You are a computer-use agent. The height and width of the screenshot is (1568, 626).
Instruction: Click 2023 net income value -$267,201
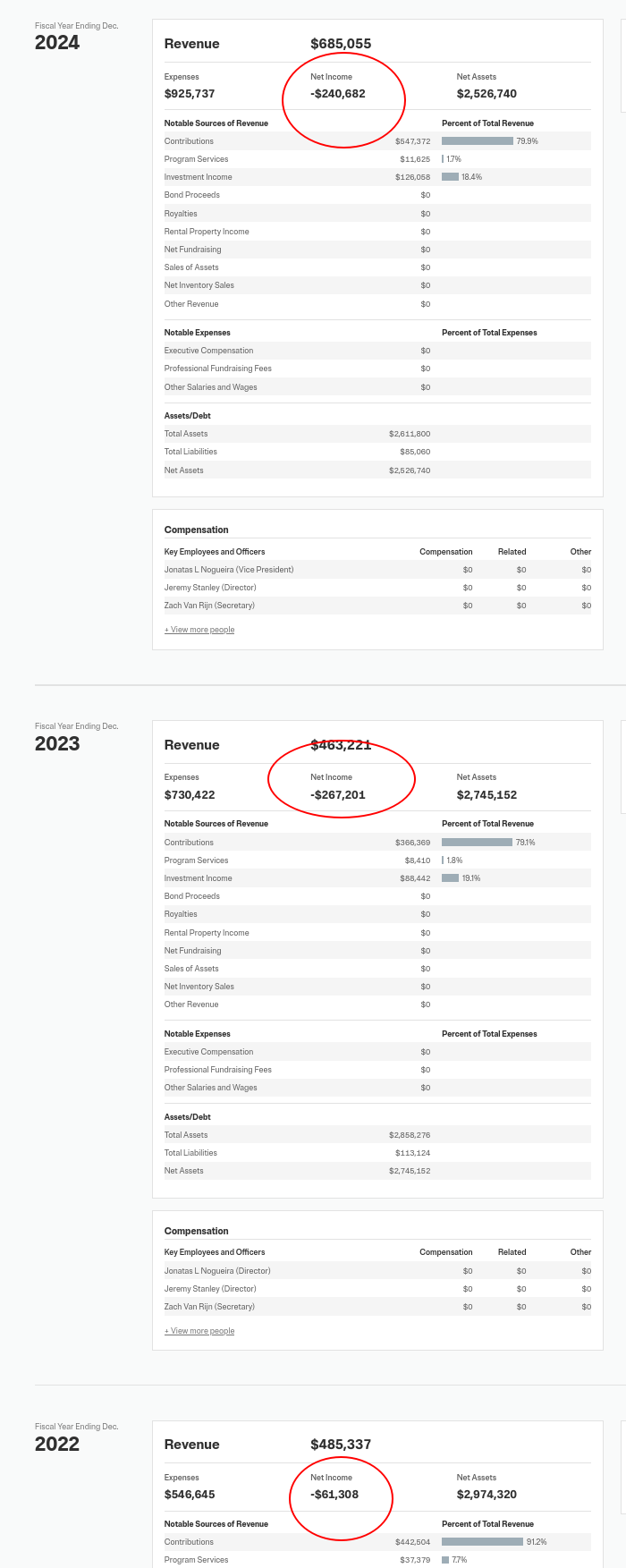point(338,795)
